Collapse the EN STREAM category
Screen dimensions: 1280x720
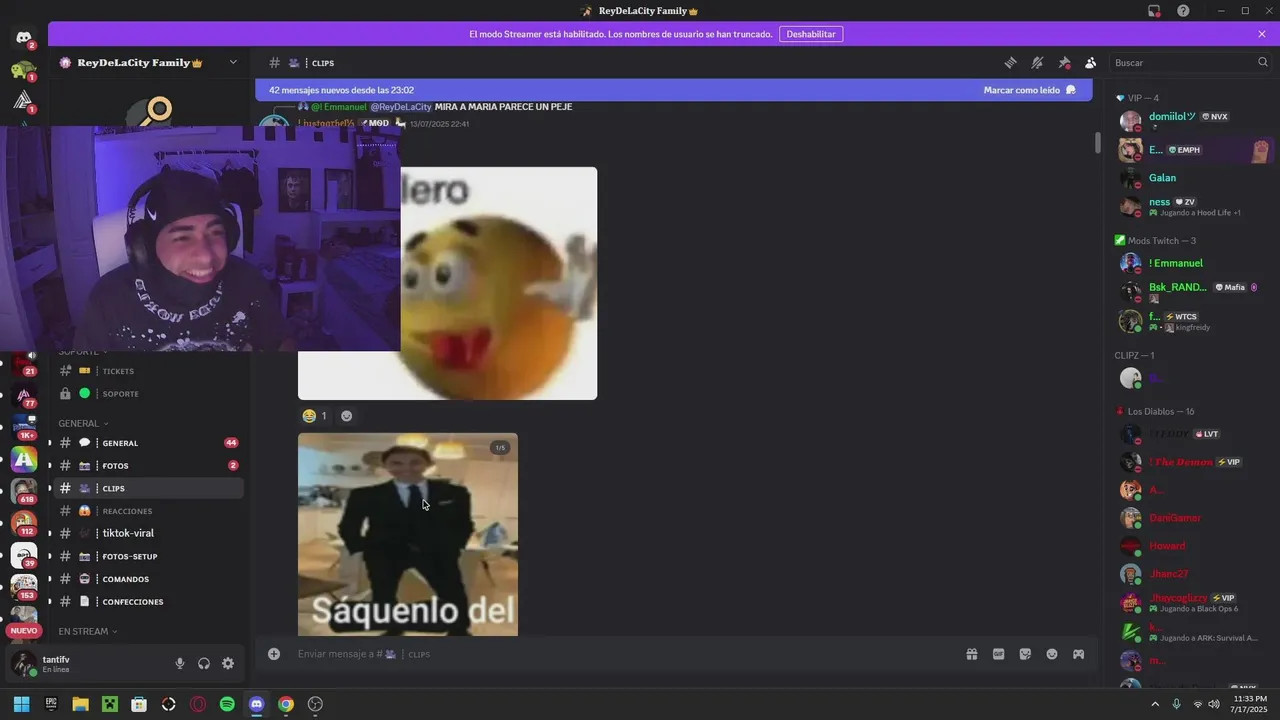pos(88,631)
